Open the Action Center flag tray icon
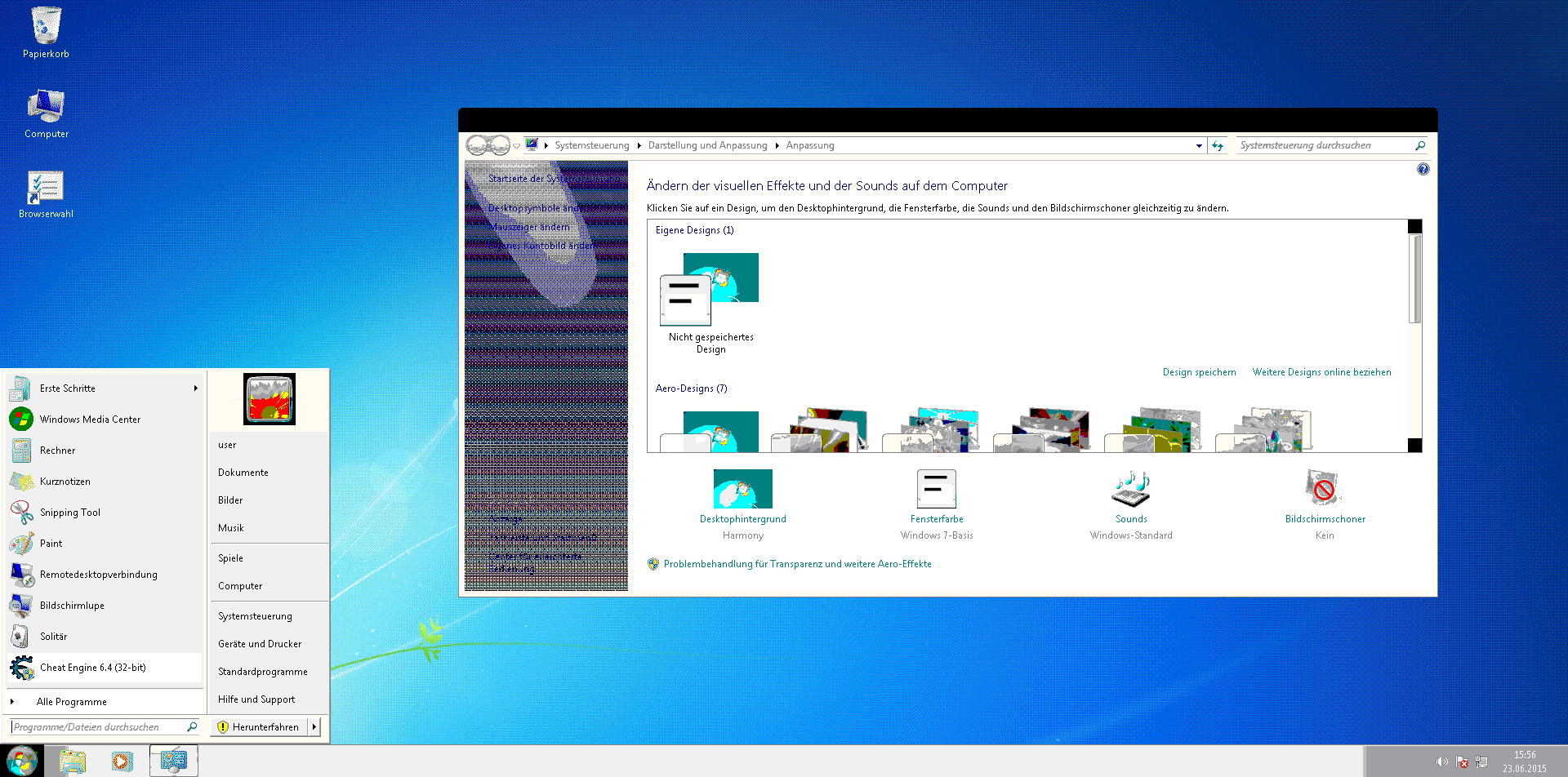Viewport: 1568px width, 777px height. point(1462,761)
